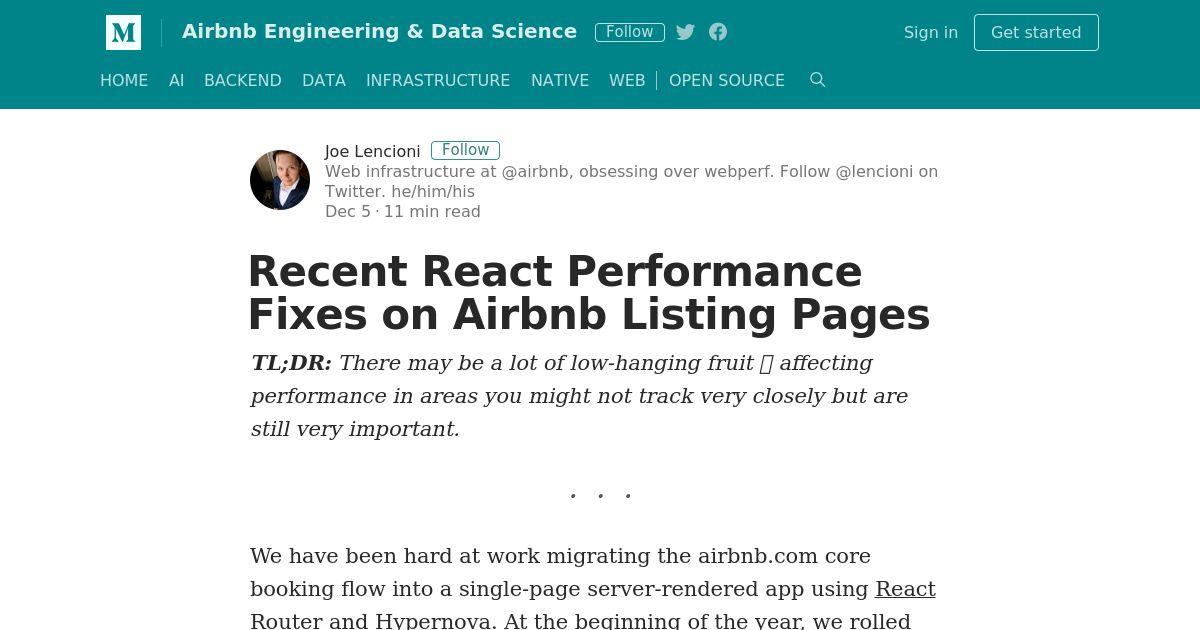Click the Sign in link

(x=931, y=32)
